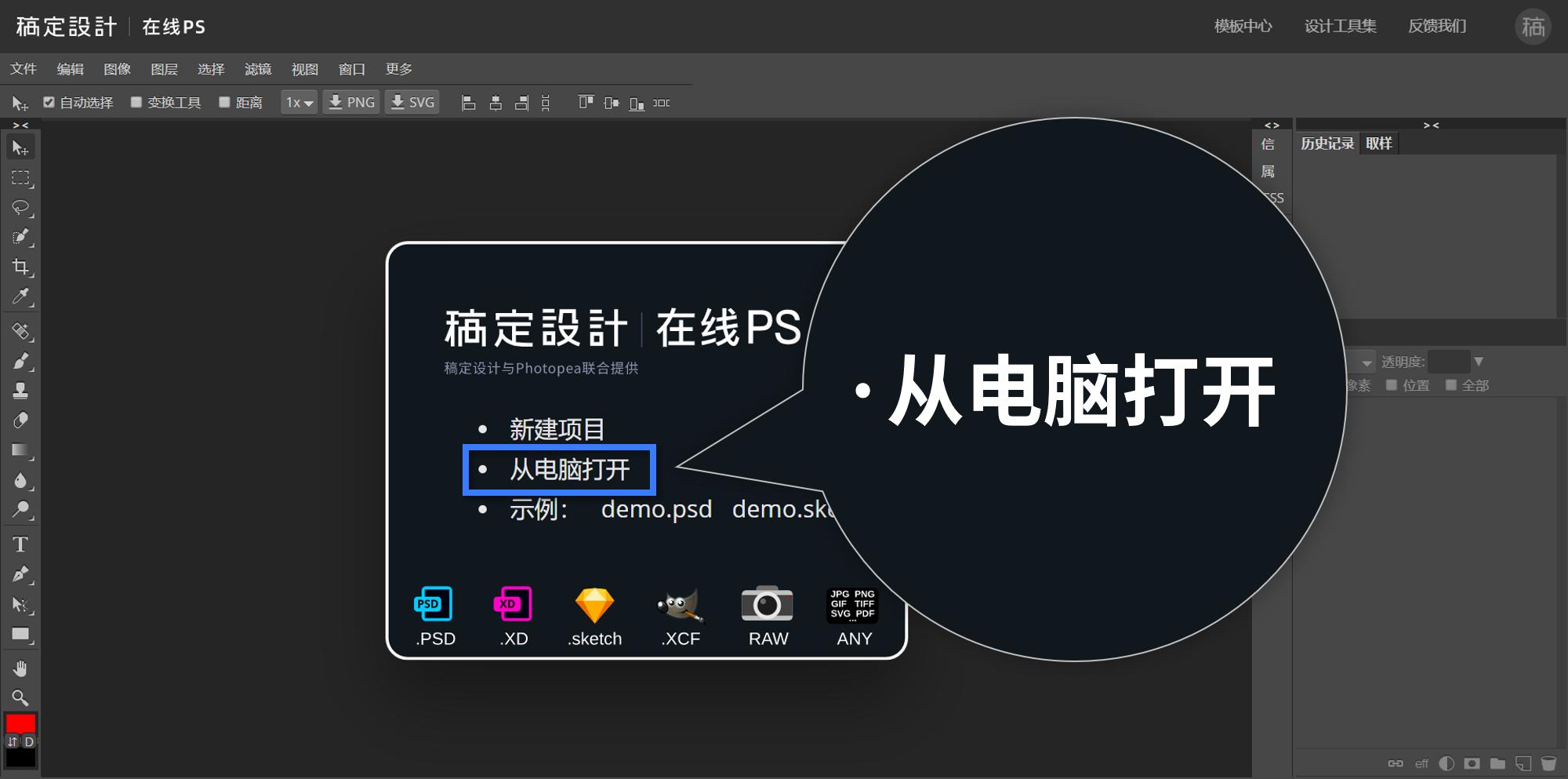Open the 1x zoom level dropdown

click(x=298, y=102)
